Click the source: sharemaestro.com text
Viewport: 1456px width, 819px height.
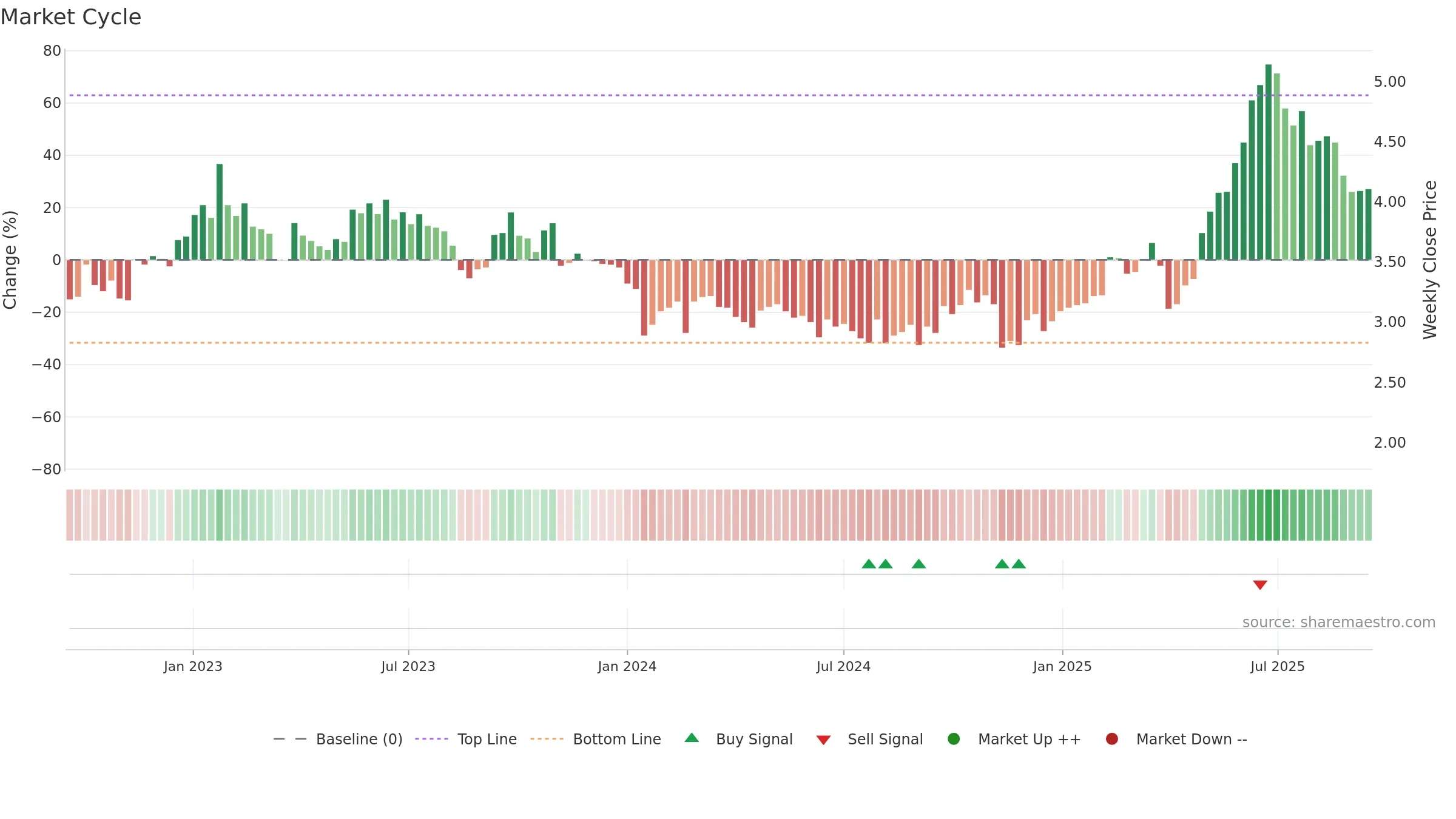click(1339, 622)
